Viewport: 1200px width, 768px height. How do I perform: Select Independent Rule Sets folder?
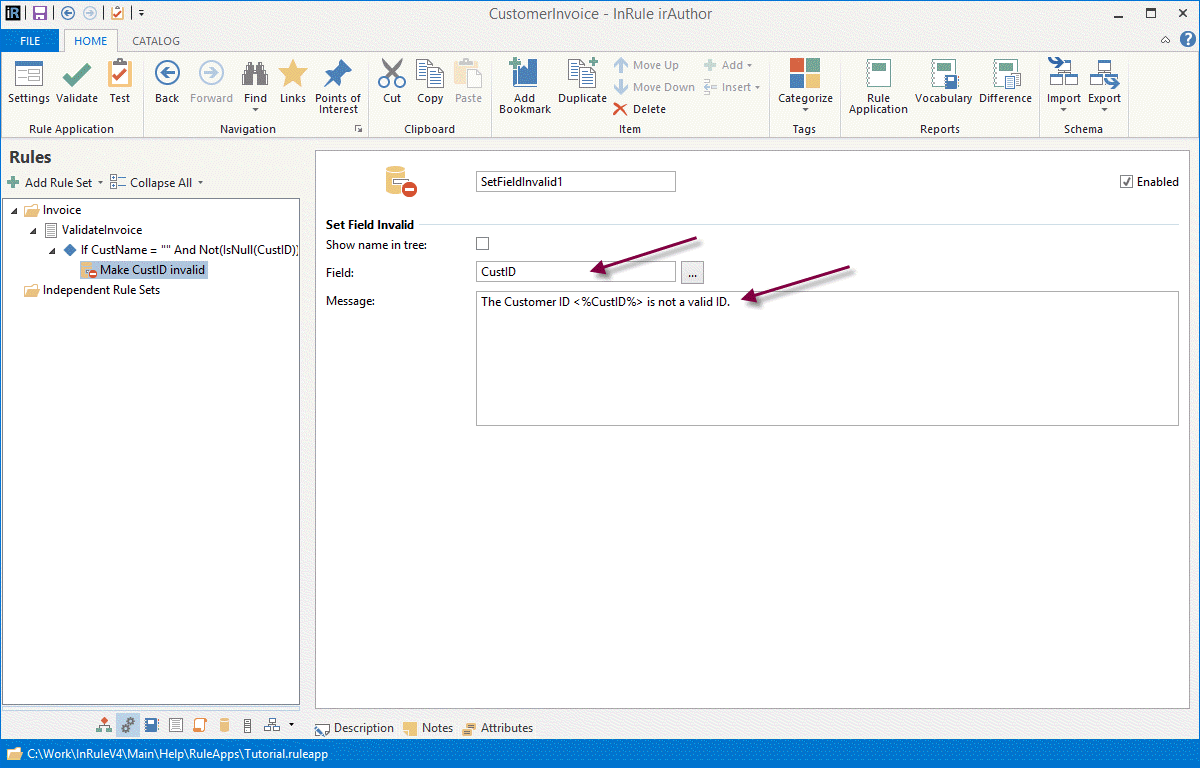(x=100, y=290)
